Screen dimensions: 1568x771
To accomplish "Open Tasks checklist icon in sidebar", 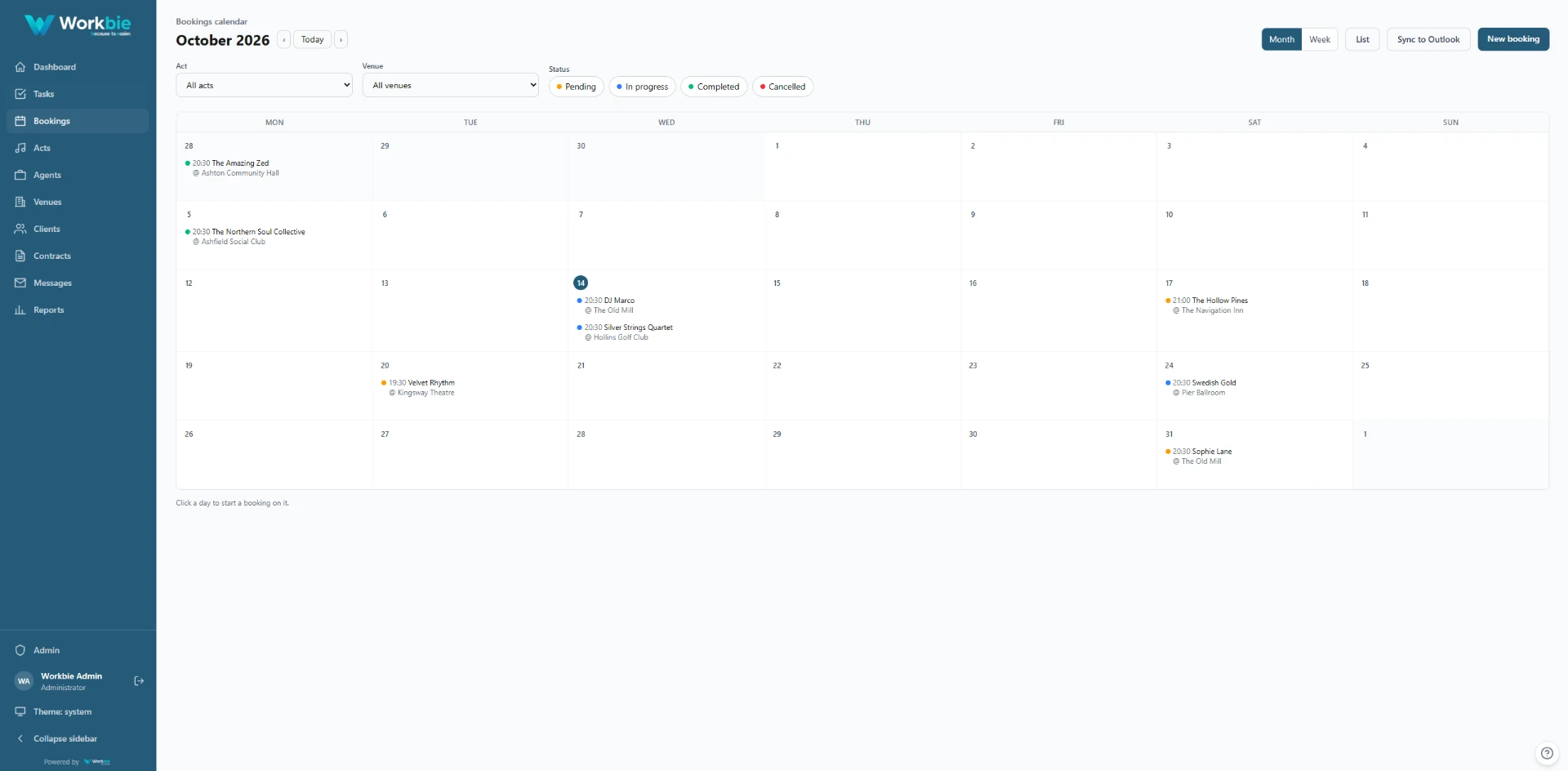I will click(20, 94).
